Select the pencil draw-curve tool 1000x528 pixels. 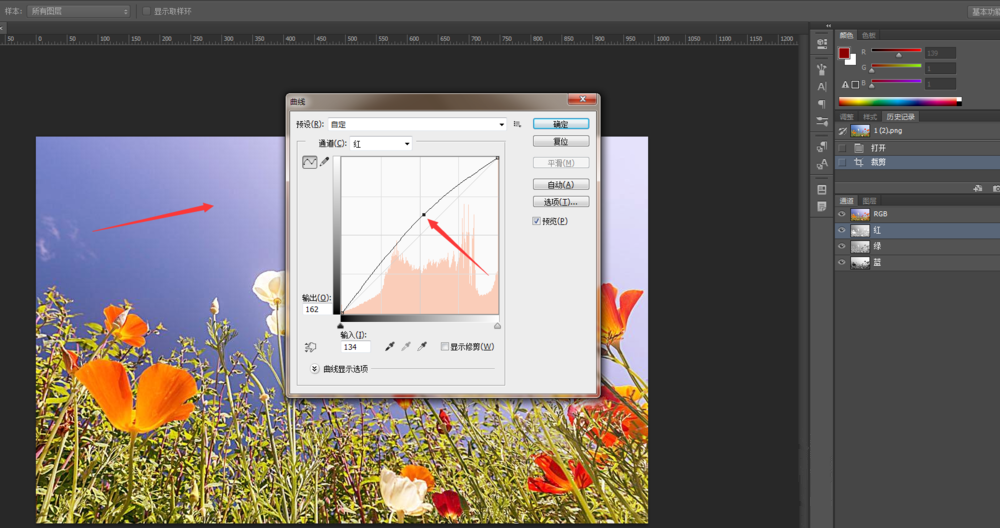tap(324, 162)
